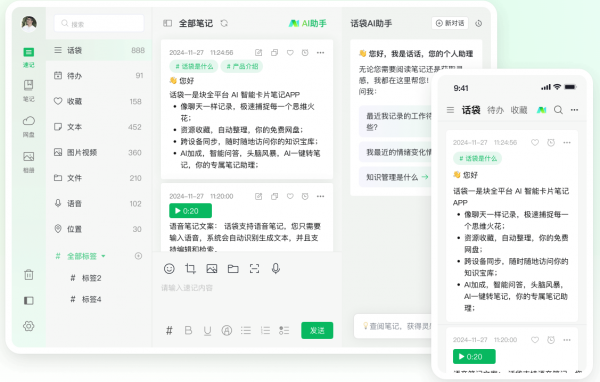
Task: Open settings gear in left sidebar
Action: pos(29,326)
